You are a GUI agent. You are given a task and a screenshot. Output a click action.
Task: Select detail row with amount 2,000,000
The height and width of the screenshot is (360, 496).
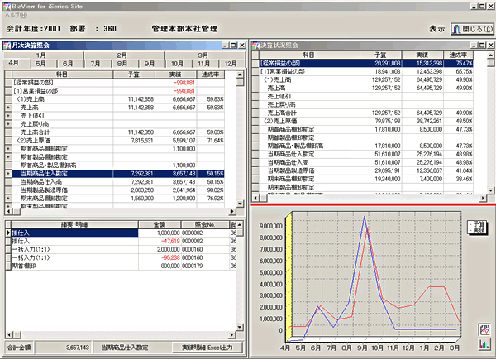121,249
